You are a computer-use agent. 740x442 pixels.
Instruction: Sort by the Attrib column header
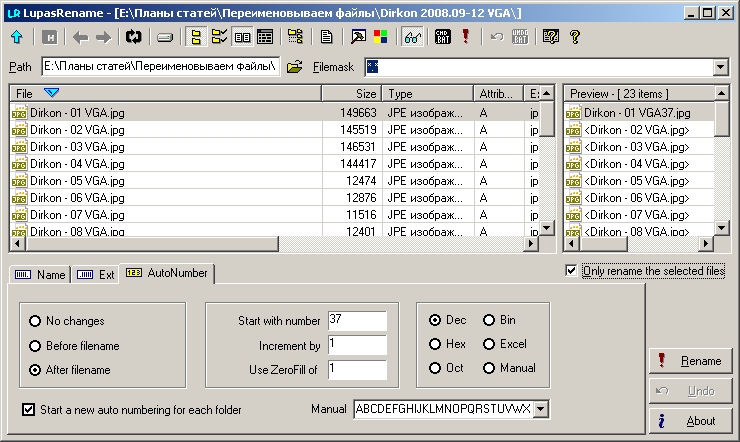499,94
